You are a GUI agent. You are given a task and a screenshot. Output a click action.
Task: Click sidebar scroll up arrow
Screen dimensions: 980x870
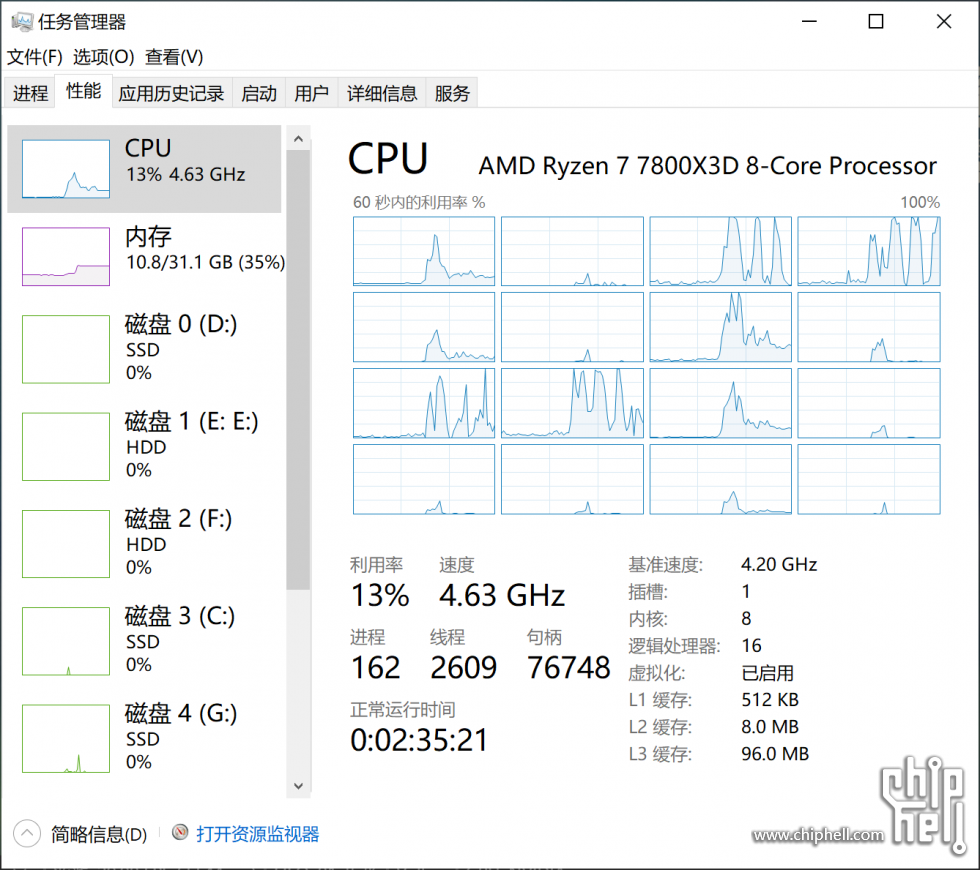click(298, 139)
